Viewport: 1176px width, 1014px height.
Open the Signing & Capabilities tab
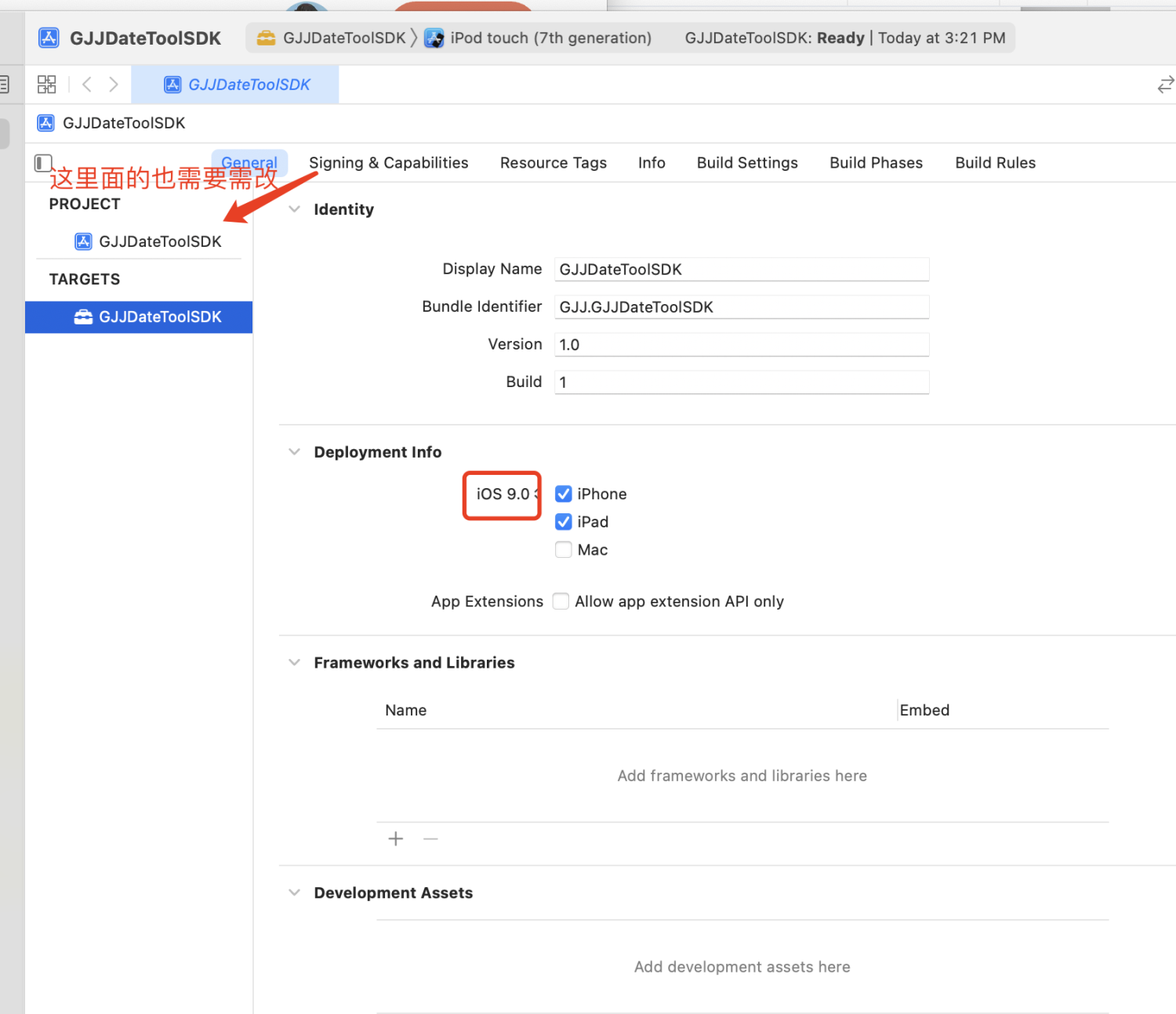(388, 163)
